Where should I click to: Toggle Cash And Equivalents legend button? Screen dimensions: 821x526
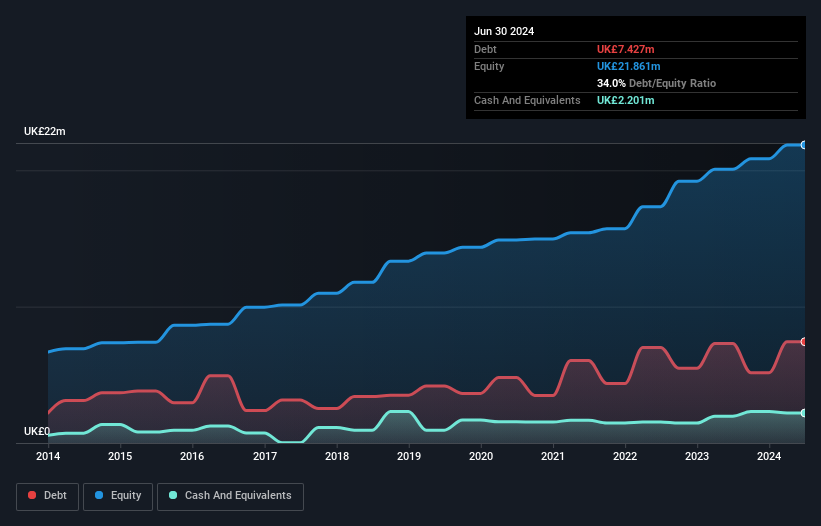pos(230,496)
